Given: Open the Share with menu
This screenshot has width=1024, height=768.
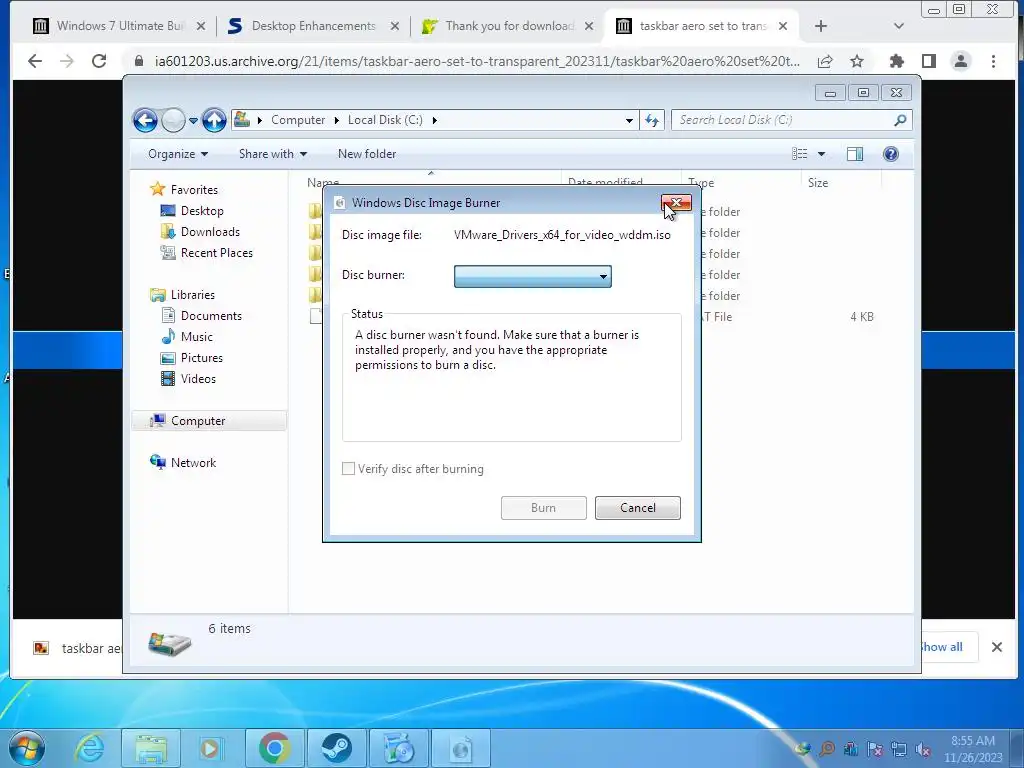Looking at the screenshot, I should point(272,154).
